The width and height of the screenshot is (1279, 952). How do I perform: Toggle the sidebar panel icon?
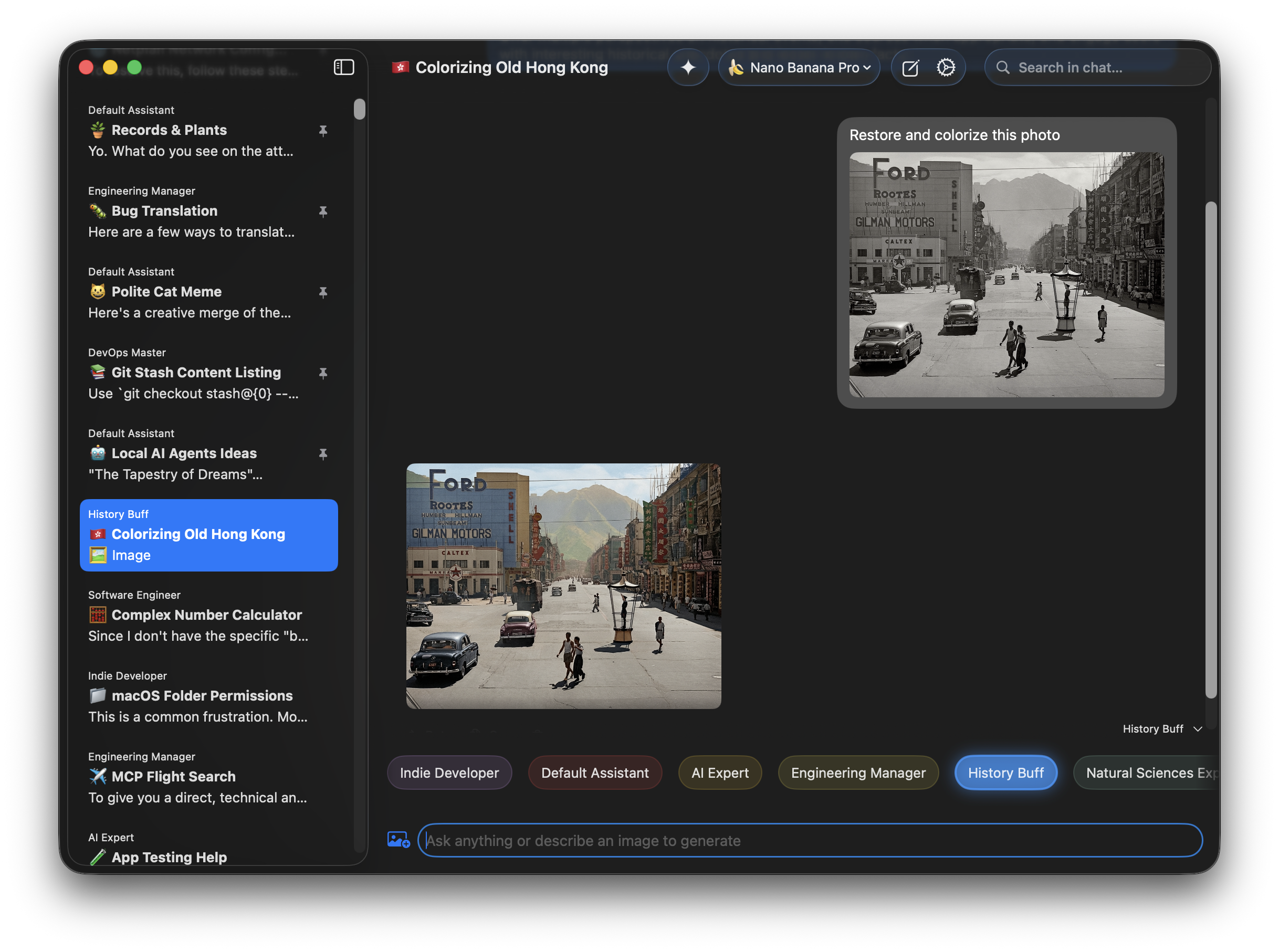(x=343, y=67)
